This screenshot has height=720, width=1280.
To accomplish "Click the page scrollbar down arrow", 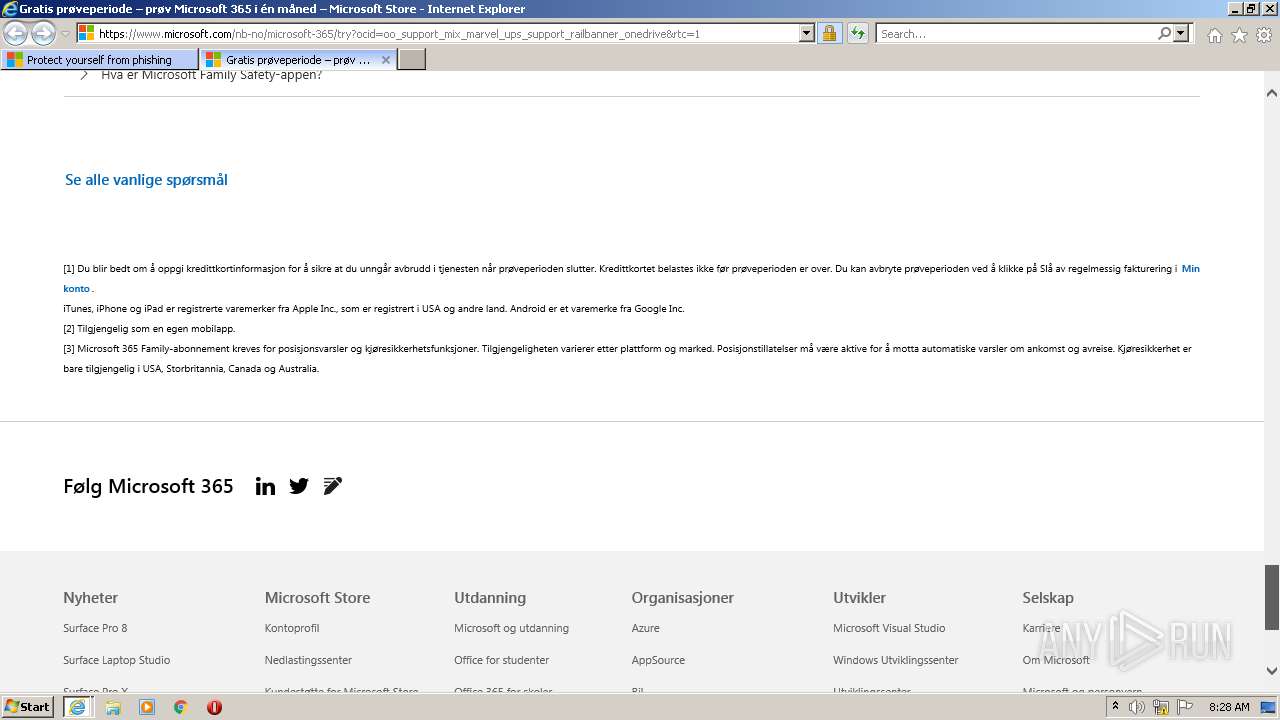I will point(1272,671).
